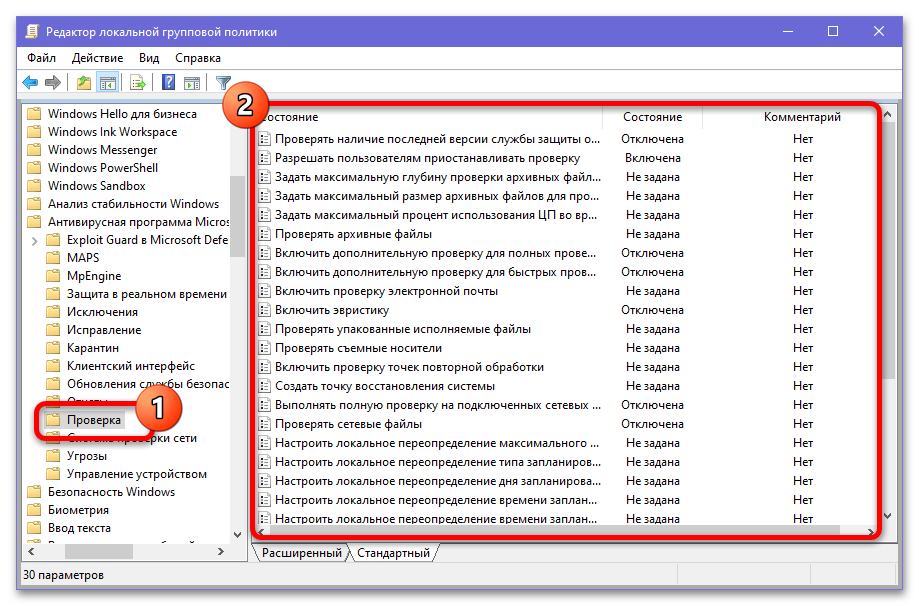The image size is (919, 606).
Task: Click the Back arrow toolbar icon
Action: point(30,83)
